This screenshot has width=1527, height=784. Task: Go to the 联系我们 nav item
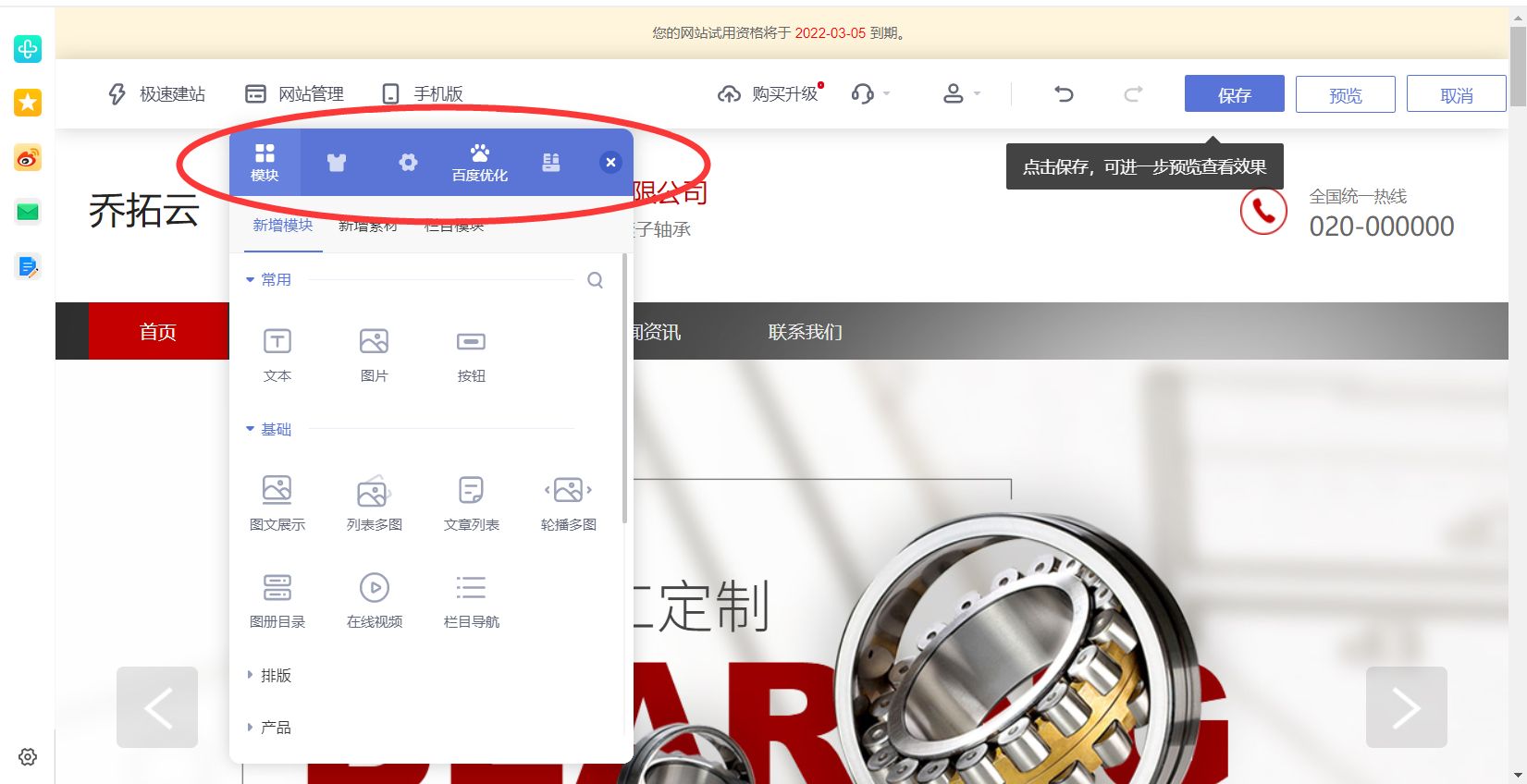[805, 331]
